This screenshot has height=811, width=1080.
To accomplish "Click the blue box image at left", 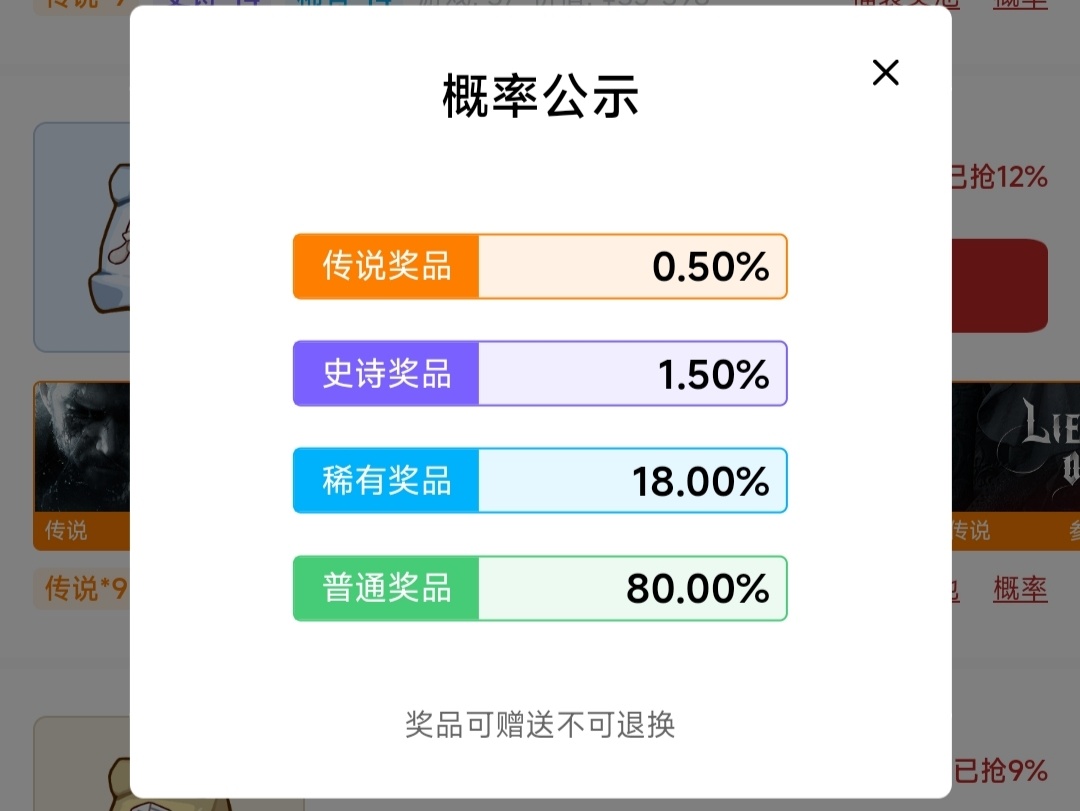I will tap(82, 238).
